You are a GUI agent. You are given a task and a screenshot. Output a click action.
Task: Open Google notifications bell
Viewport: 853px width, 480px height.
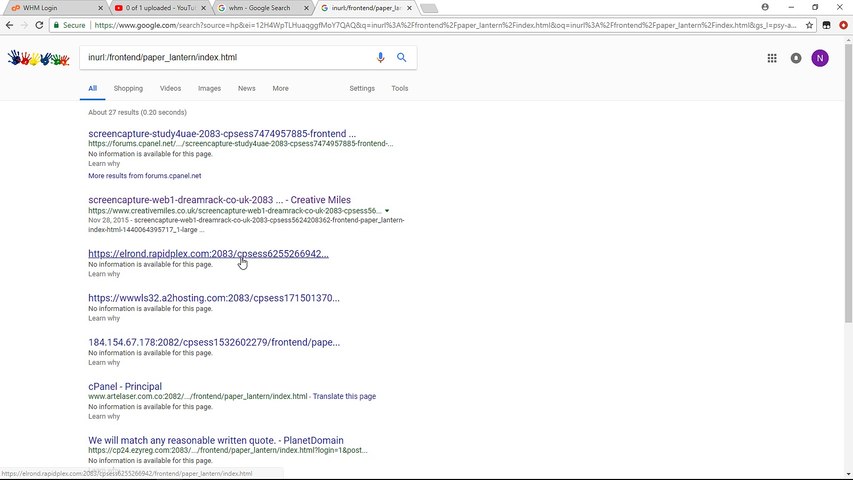tap(796, 58)
